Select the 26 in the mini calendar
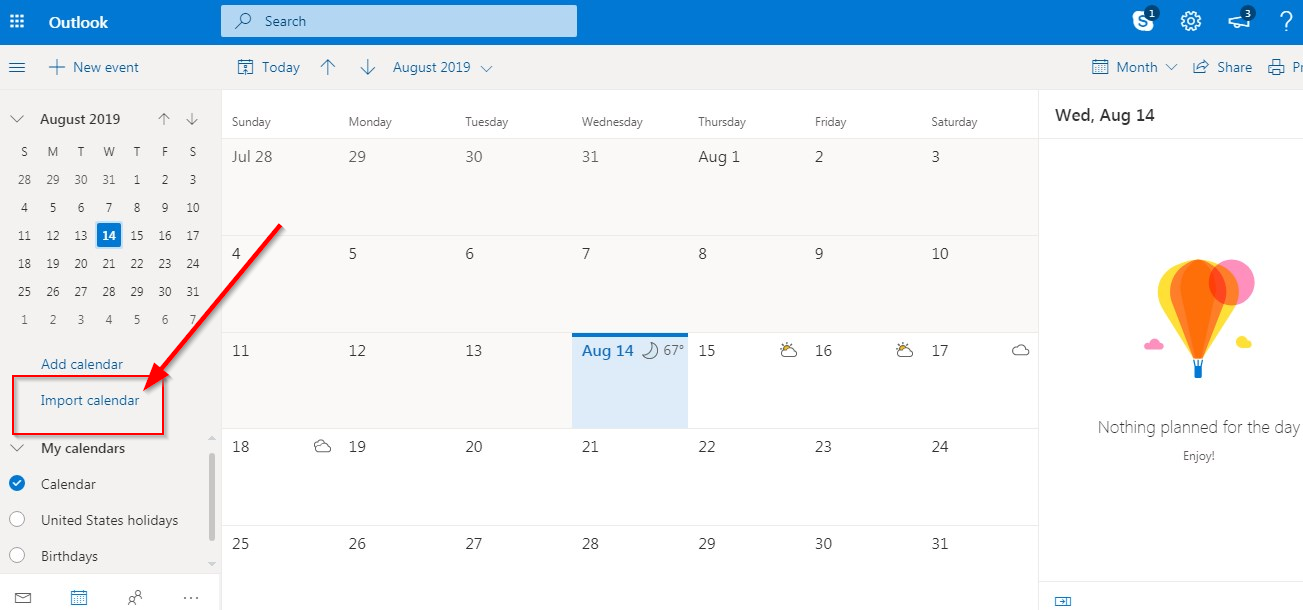Screen dimensions: 1303x610 (x=53, y=292)
